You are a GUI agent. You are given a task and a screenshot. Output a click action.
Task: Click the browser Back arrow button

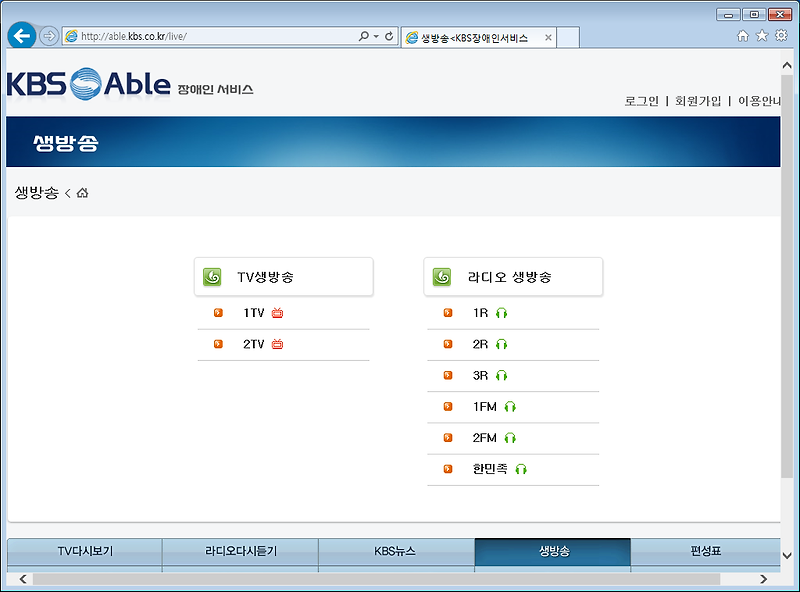click(22, 36)
